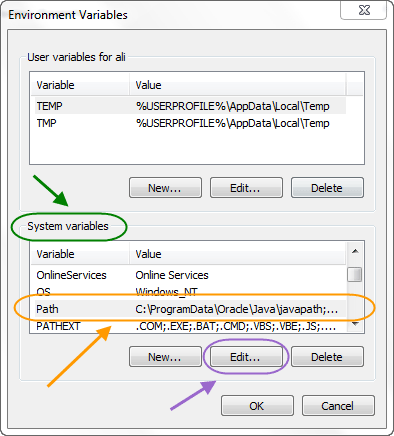Click New under System variables
394x436 pixels.
click(165, 357)
